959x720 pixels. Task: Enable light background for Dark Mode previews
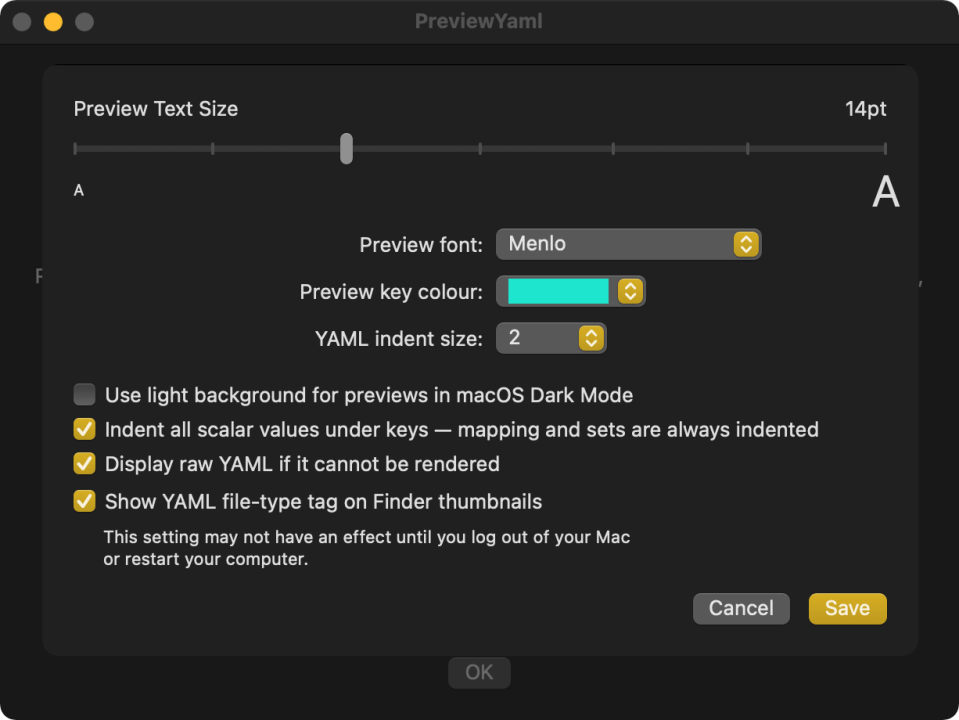pos(85,395)
